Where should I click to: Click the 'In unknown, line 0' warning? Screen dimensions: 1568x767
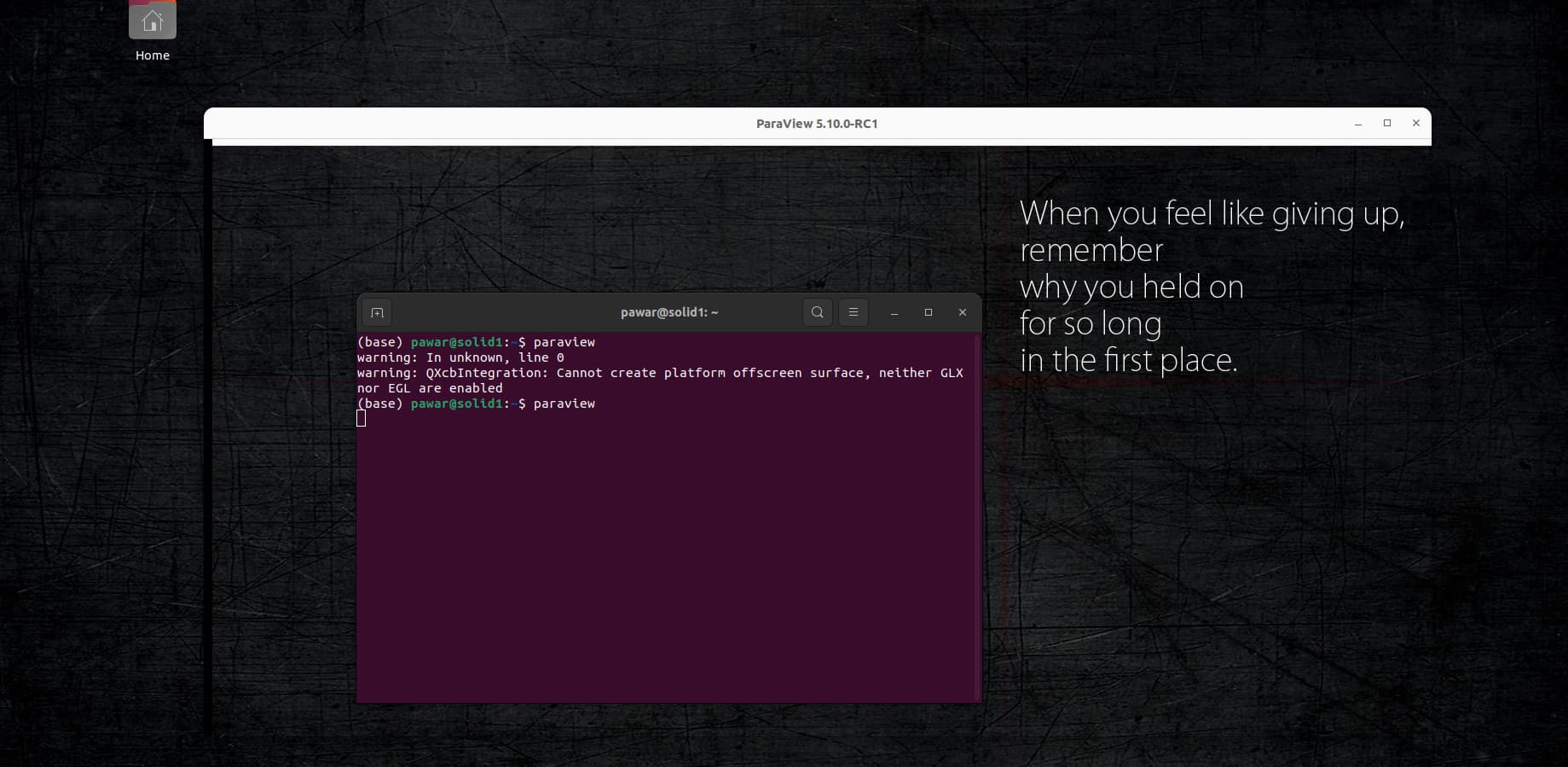[495, 357]
